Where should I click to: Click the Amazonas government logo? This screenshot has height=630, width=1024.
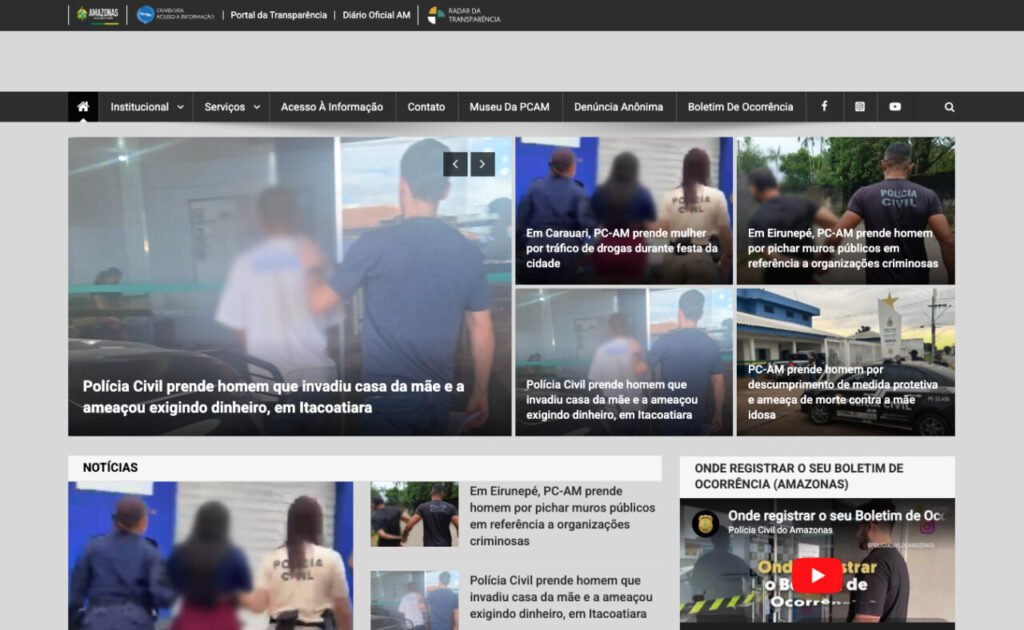point(96,14)
